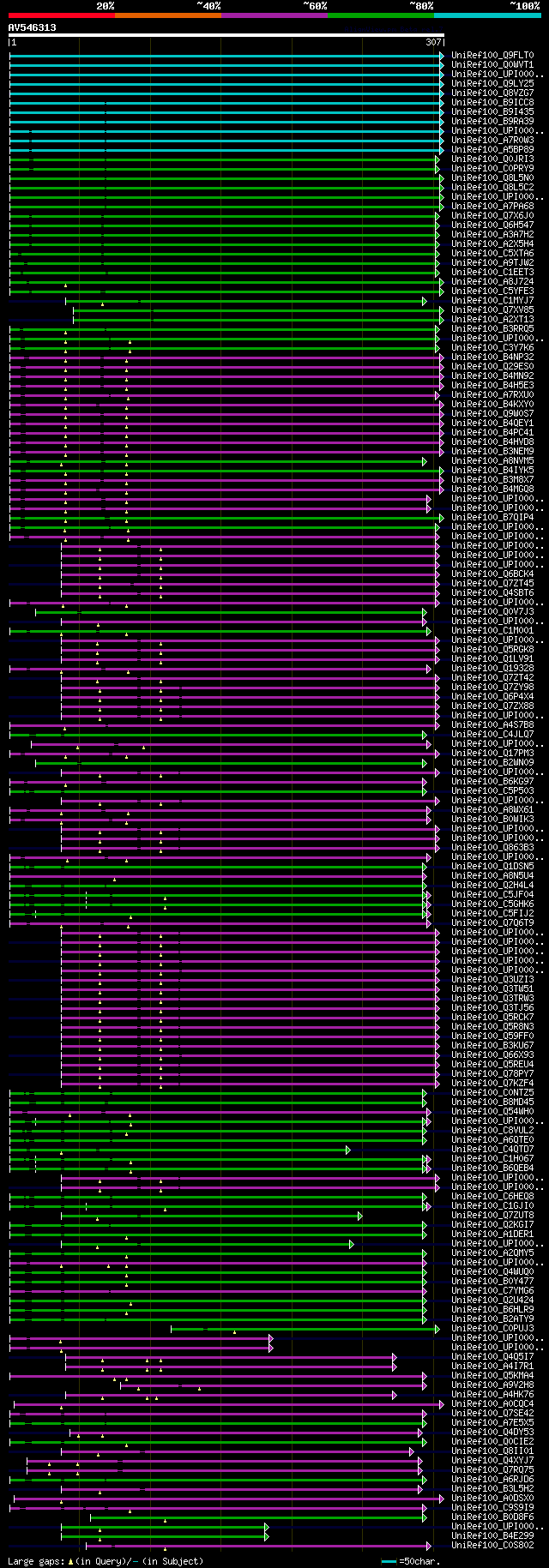Click label UniRef100_C0S802

(x=492, y=1546)
